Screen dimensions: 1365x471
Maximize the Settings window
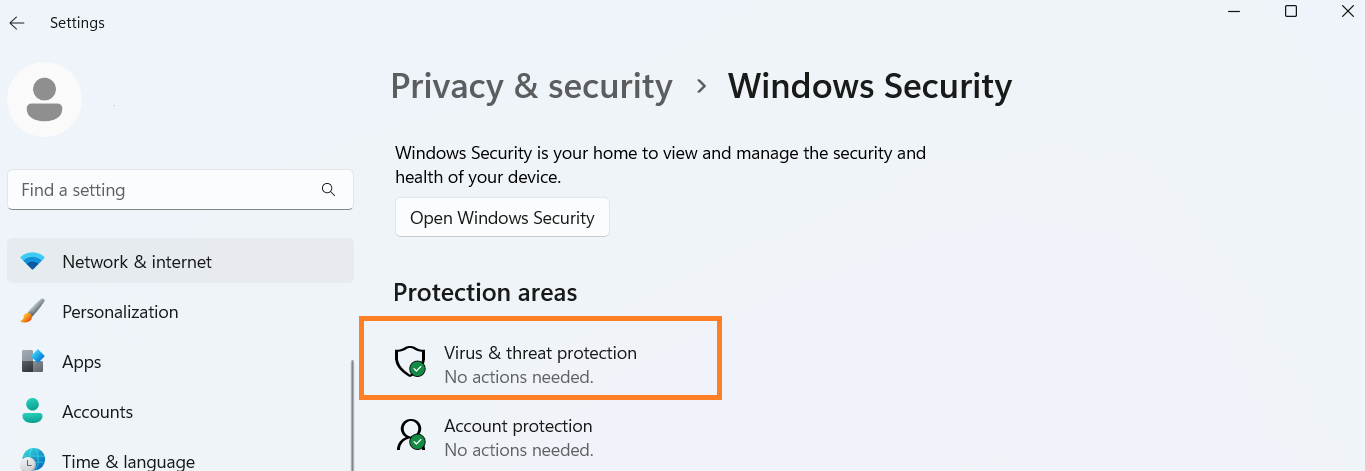[1291, 12]
